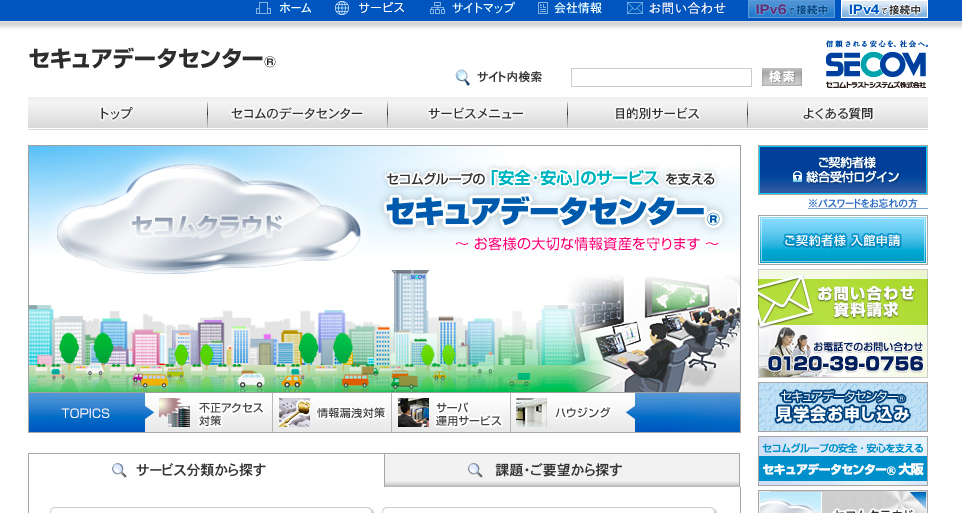This screenshot has height=513, width=962.
Task: Open the 会社情報 link
Action: pos(578,9)
